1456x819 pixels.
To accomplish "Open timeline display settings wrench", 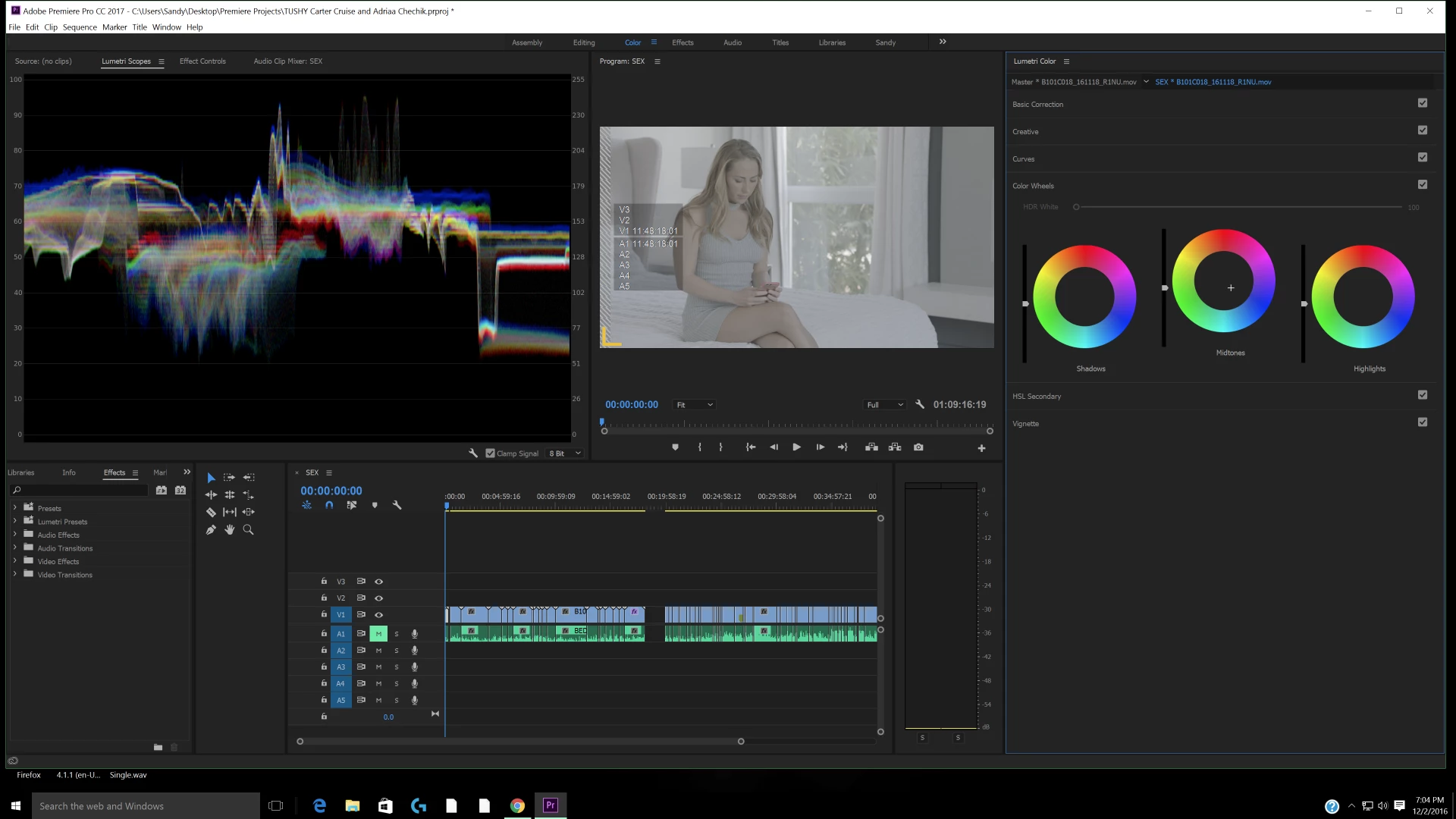I will pyautogui.click(x=397, y=505).
